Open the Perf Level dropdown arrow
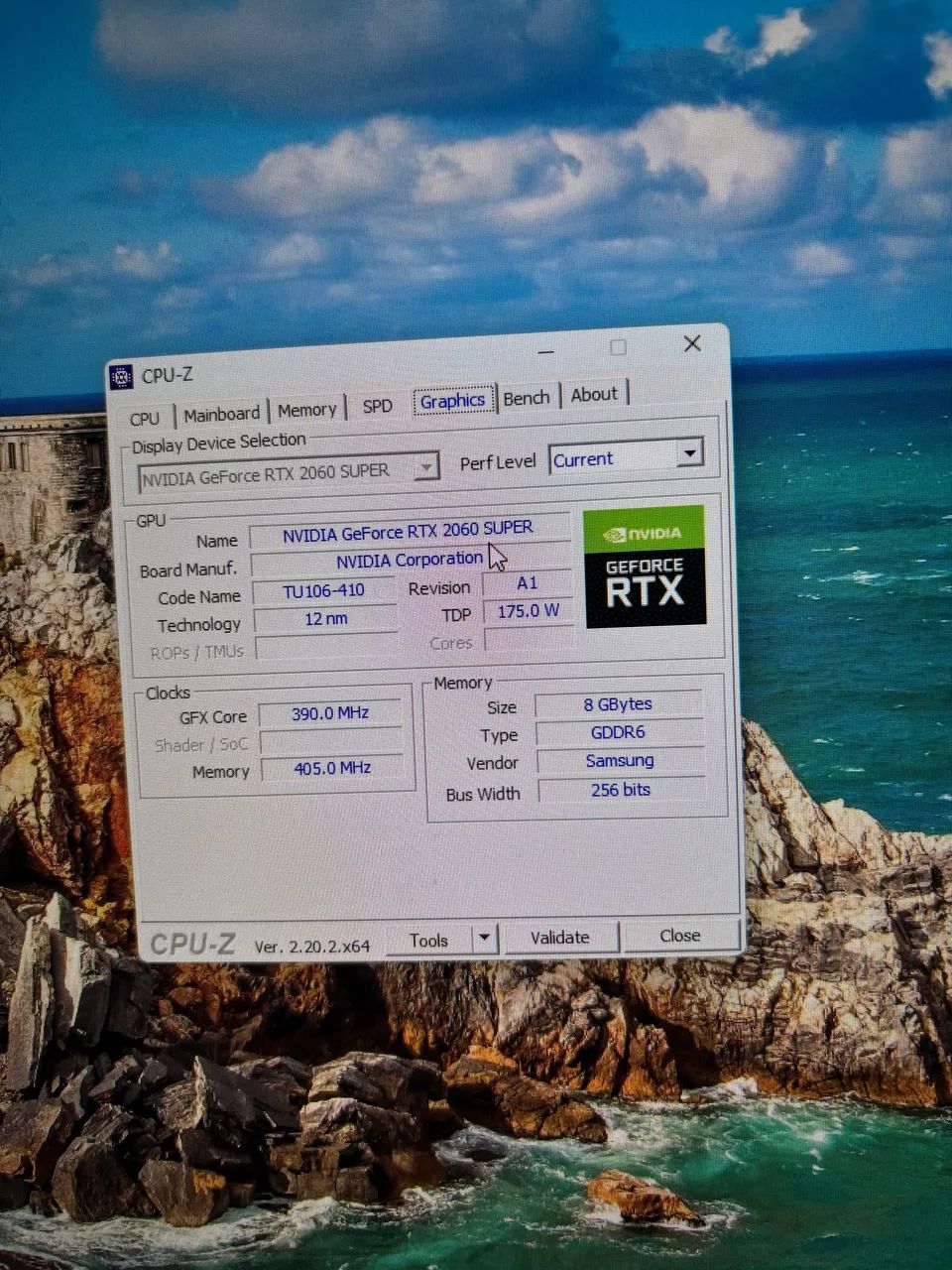The height and width of the screenshot is (1270, 952). [x=689, y=453]
